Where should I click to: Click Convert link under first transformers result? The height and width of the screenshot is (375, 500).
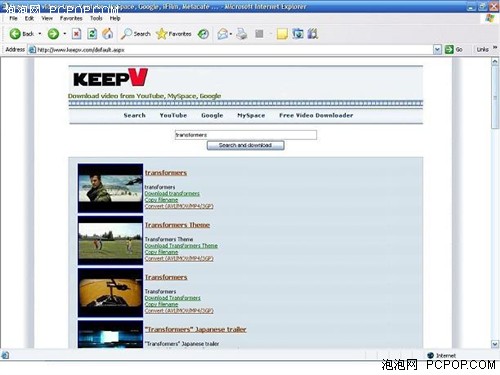[x=179, y=206]
